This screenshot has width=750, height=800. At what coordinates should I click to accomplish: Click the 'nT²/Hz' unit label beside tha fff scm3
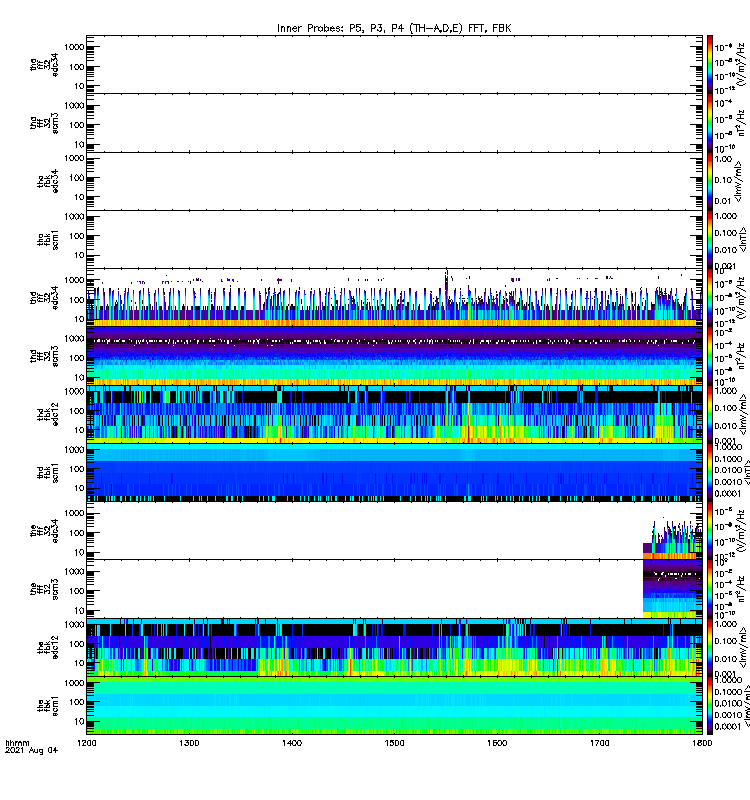[741, 124]
